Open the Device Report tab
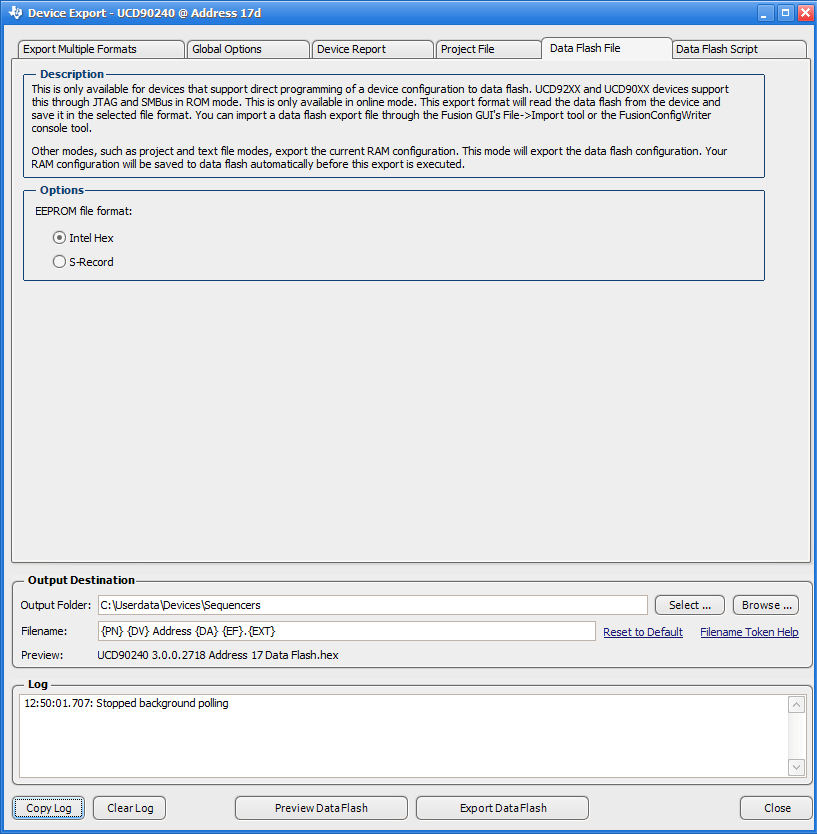The image size is (817, 834). point(372,48)
